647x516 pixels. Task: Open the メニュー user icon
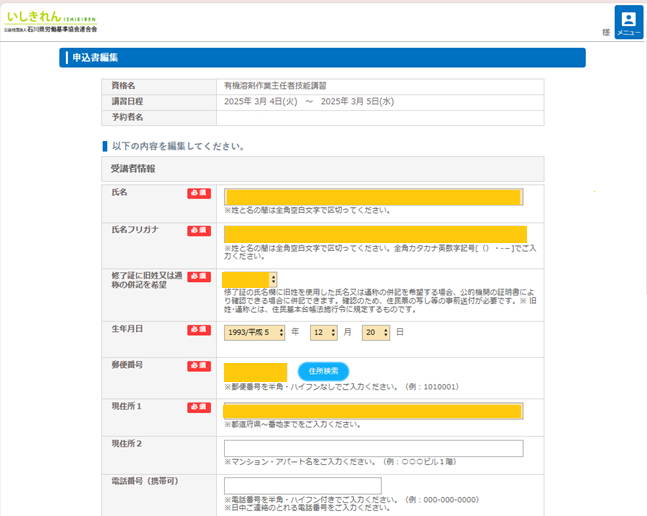pos(628,22)
